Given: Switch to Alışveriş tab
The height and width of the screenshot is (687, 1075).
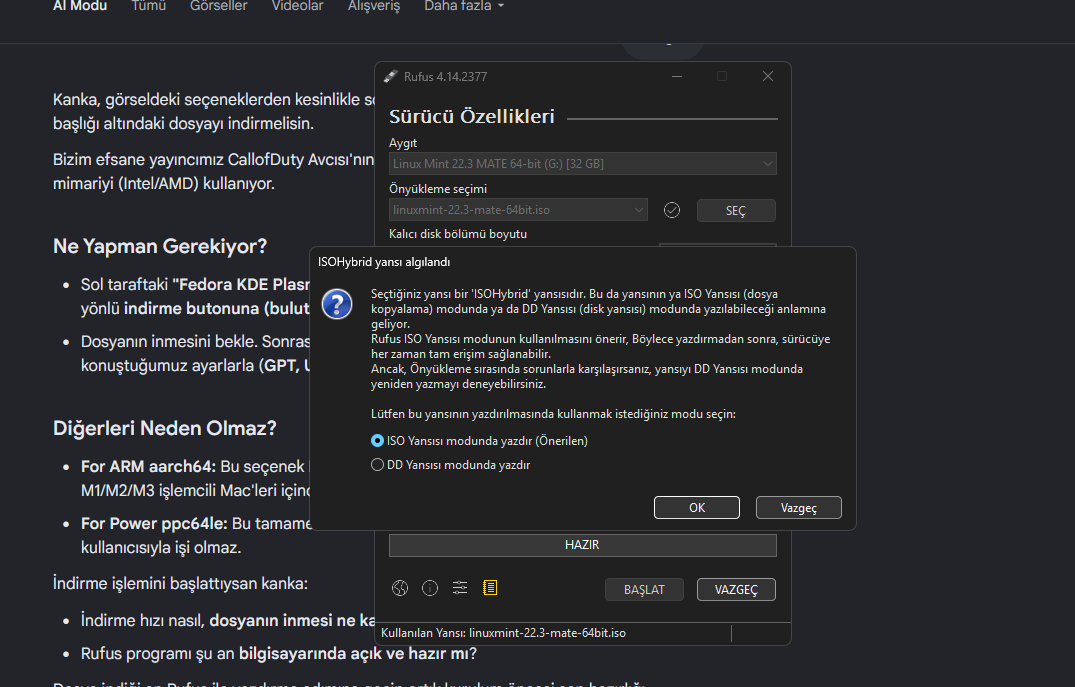Looking at the screenshot, I should [x=374, y=6].
